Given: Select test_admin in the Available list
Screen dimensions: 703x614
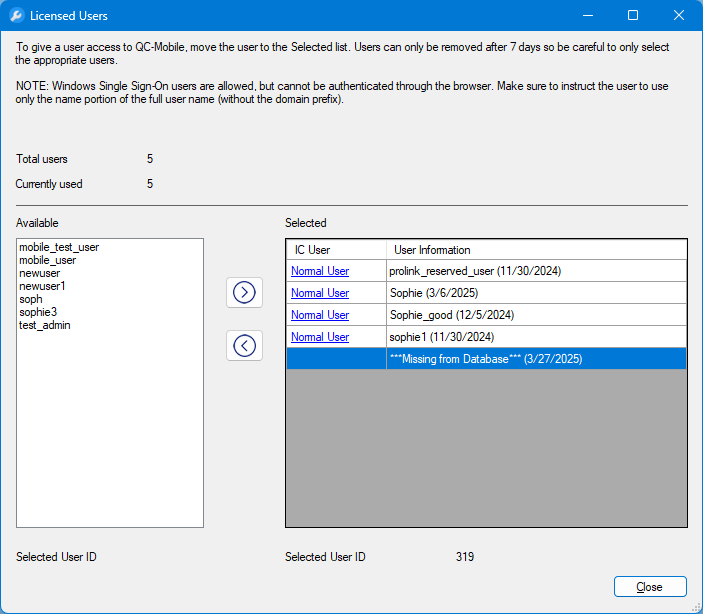Looking at the screenshot, I should pos(44,325).
